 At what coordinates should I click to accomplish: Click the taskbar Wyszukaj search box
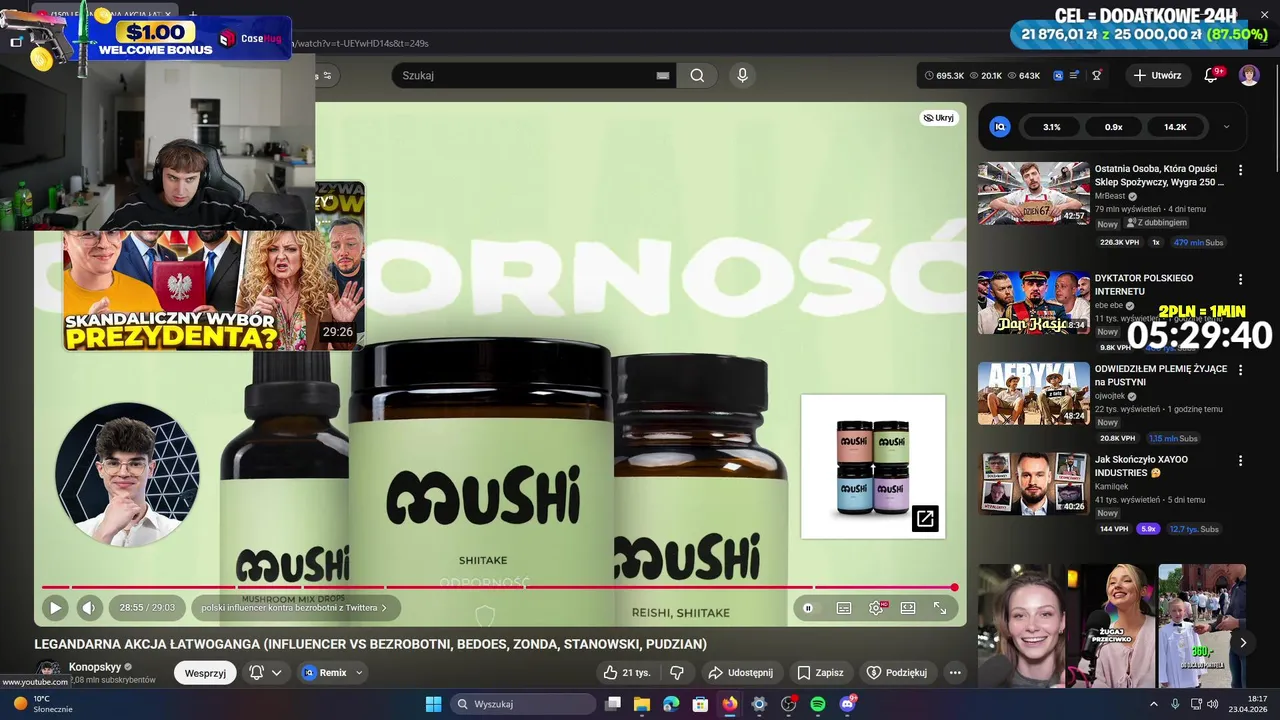[521, 704]
